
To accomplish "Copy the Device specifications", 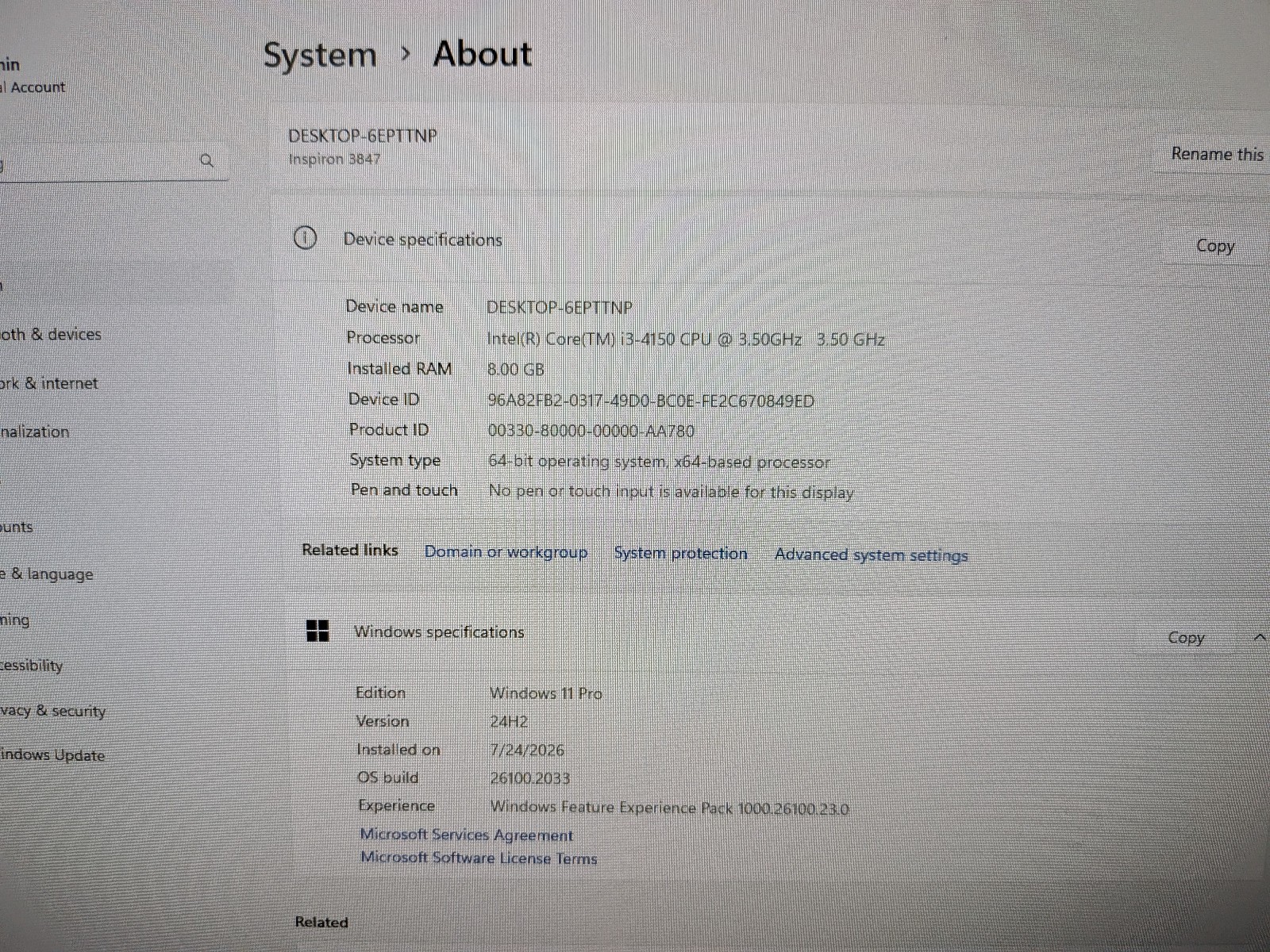I will pos(1215,246).
